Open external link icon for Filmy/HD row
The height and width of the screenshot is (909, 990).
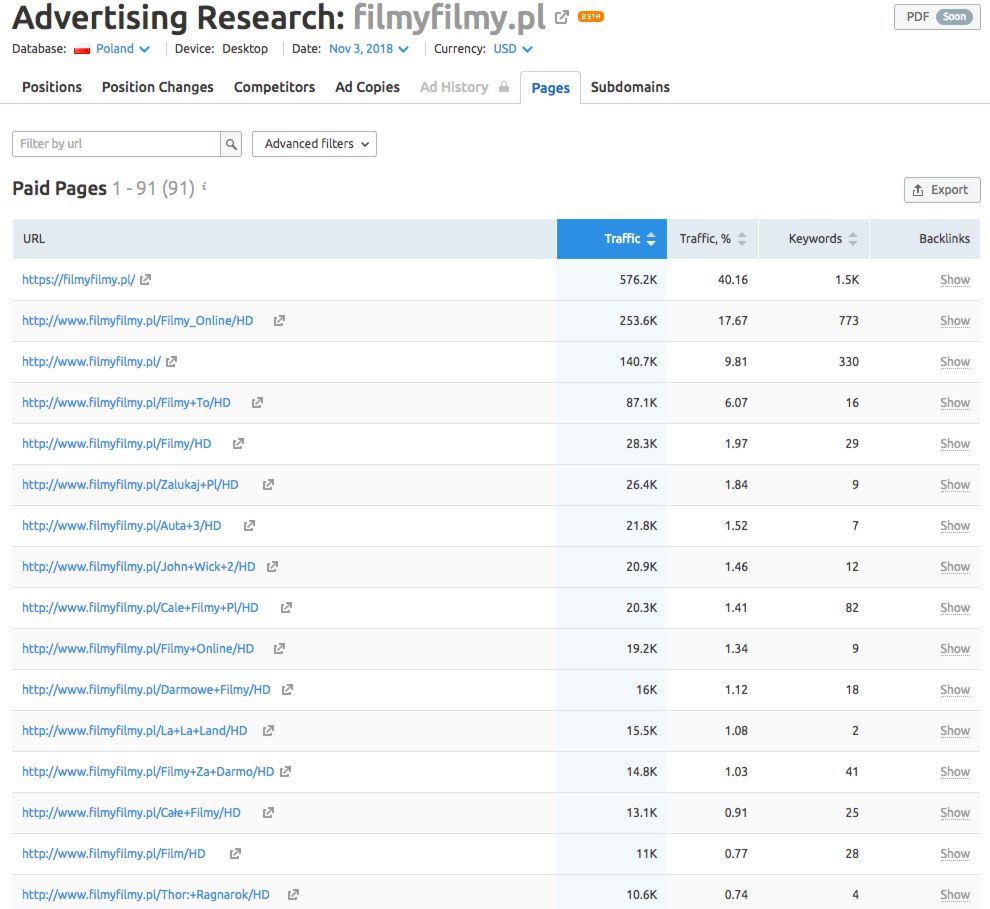click(x=238, y=444)
